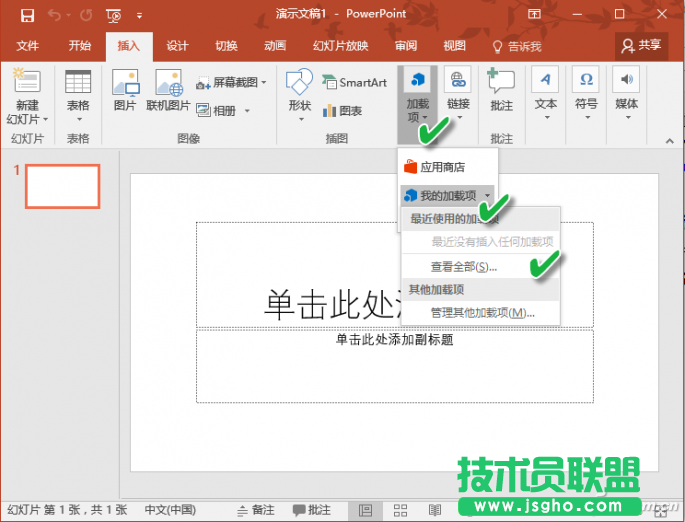This screenshot has width=685, height=522.
Task: Open the 形状 shapes gallery
Action: pyautogui.click(x=300, y=95)
